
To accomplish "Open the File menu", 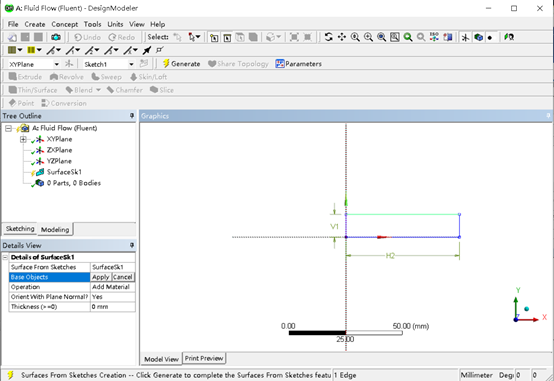I will [x=13, y=24].
